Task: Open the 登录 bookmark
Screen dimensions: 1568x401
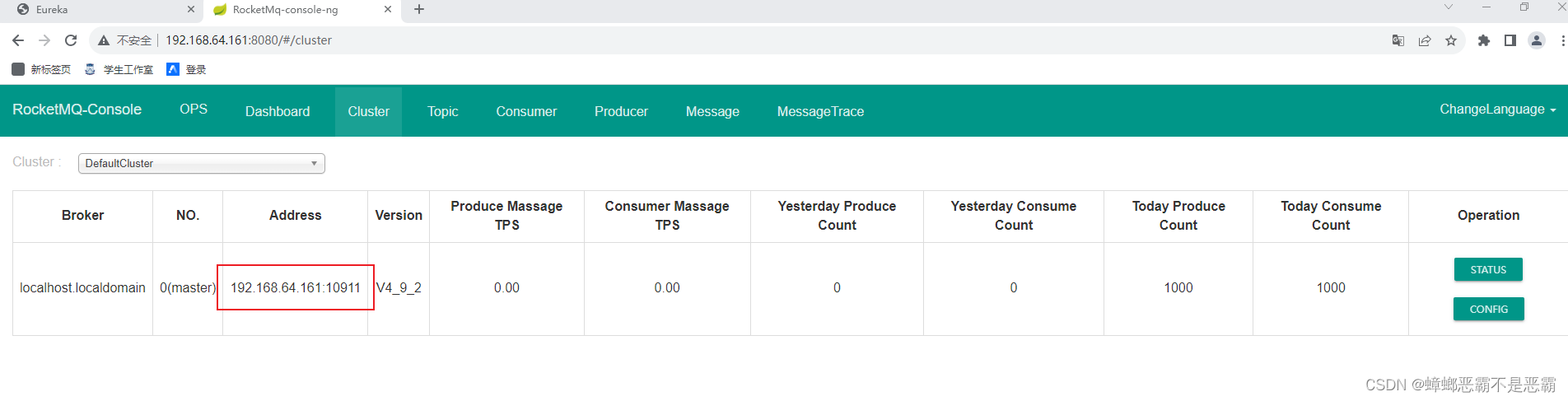Action: [x=186, y=69]
